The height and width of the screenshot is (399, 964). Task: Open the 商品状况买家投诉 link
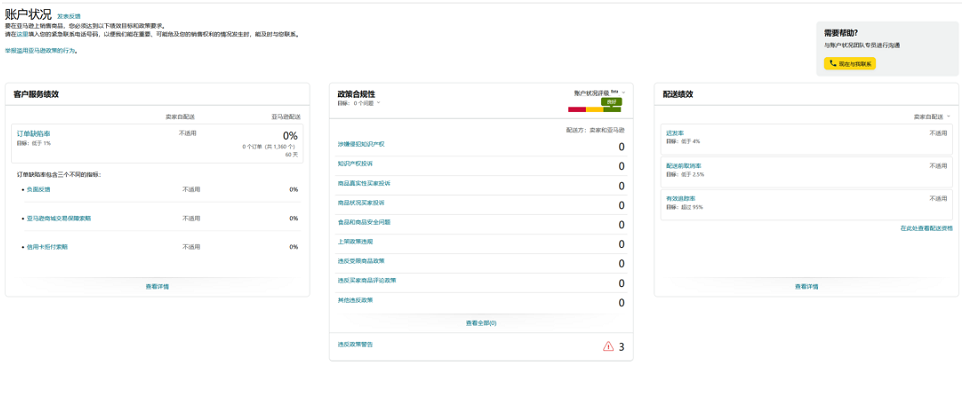361,202
